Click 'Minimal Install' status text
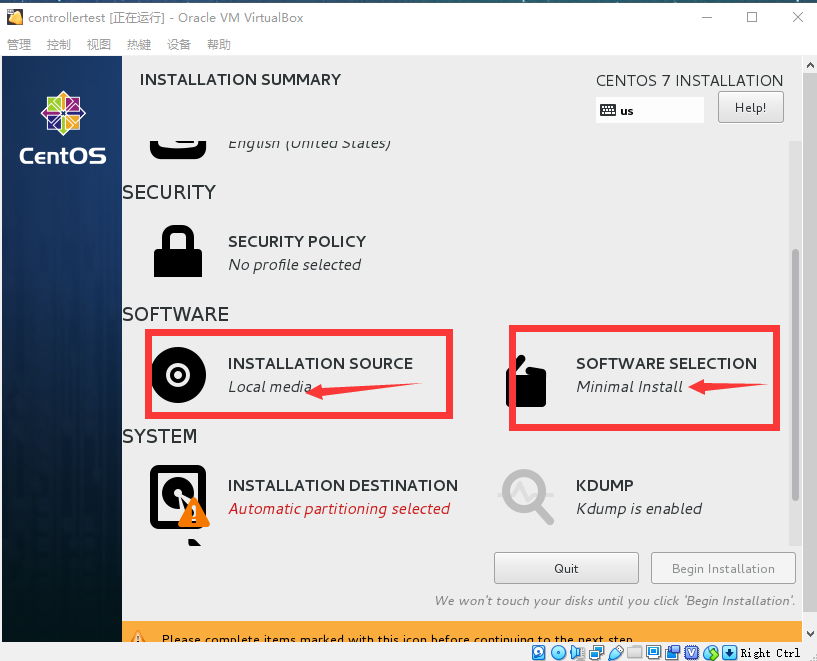Viewport: 817px width, 661px height. pos(629,387)
